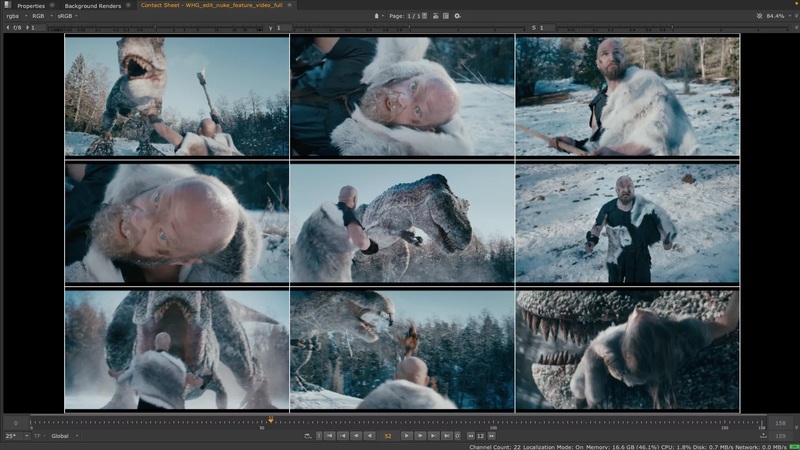Screen dimensions: 800x450
Task: Open the Global frame range dropdown
Action: click(62, 436)
